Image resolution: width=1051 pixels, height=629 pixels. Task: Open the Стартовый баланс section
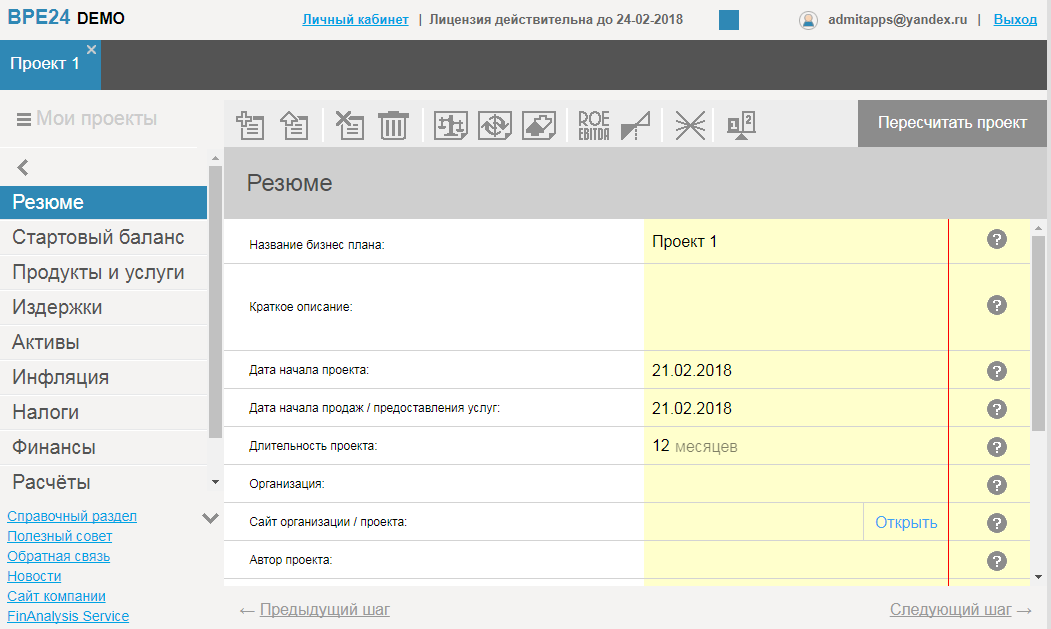[x=103, y=237]
